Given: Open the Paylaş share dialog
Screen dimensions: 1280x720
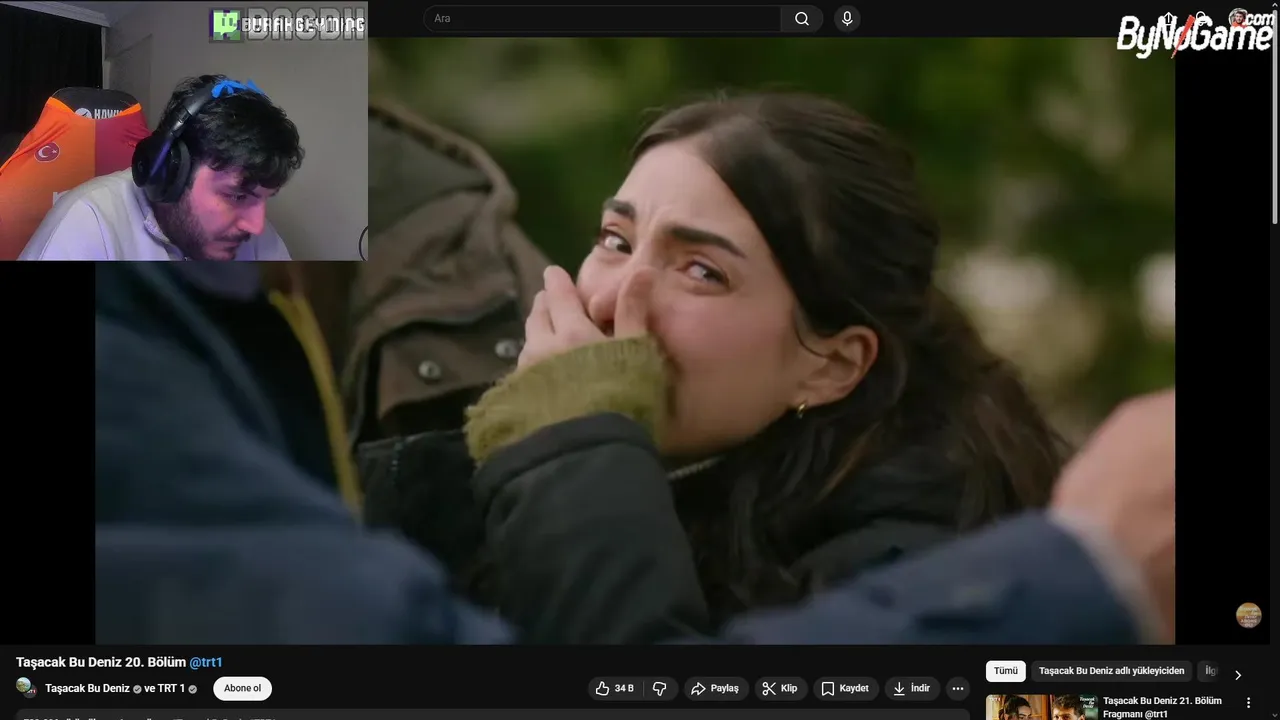Looking at the screenshot, I should click(x=715, y=688).
